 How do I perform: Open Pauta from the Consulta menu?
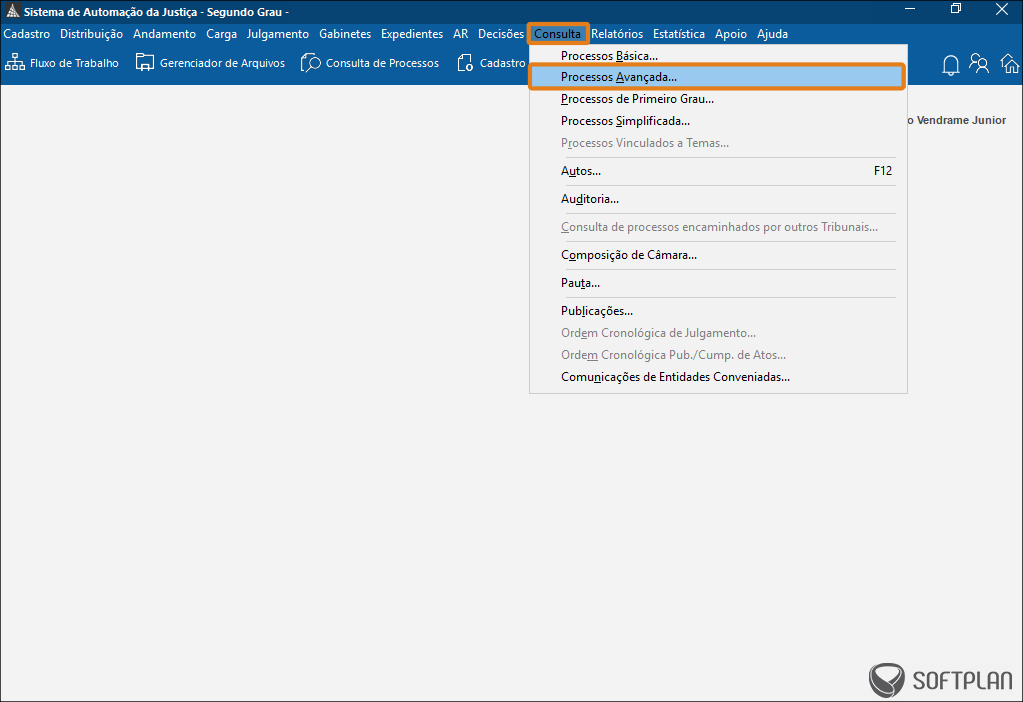pos(718,283)
